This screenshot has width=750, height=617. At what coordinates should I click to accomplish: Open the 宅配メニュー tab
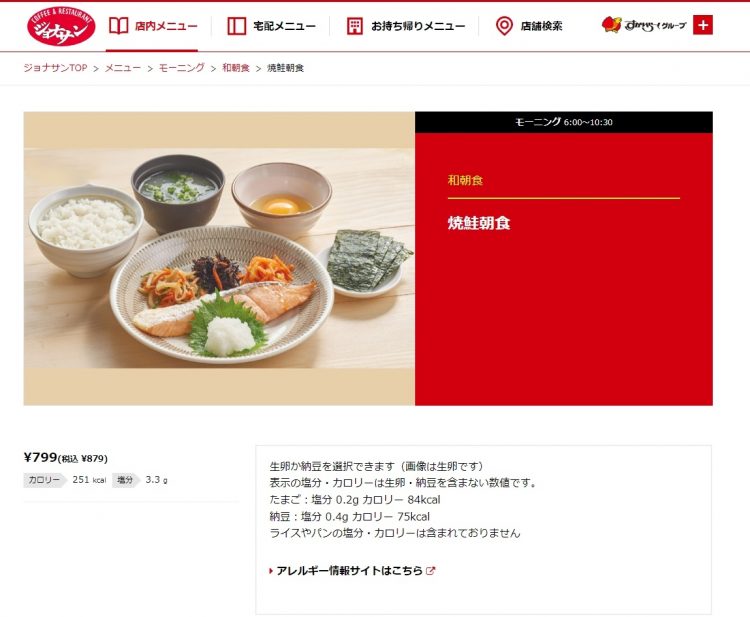pyautogui.click(x=271, y=26)
